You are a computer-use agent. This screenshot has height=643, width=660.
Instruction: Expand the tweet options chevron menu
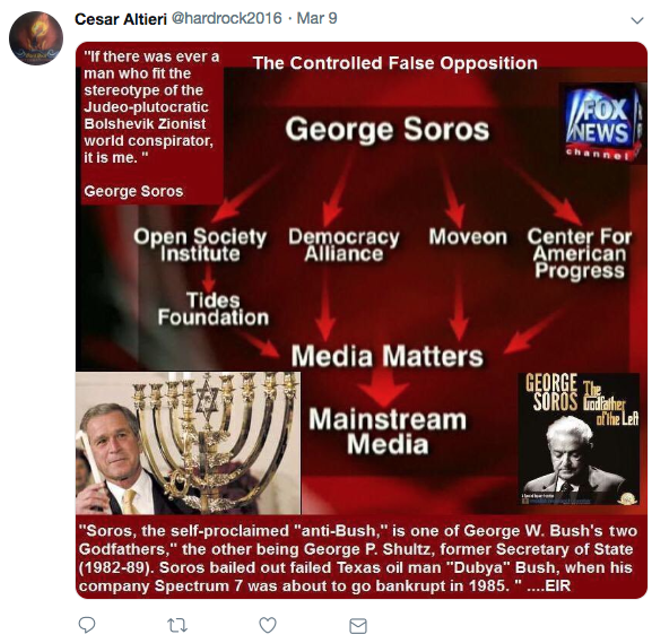[x=637, y=20]
